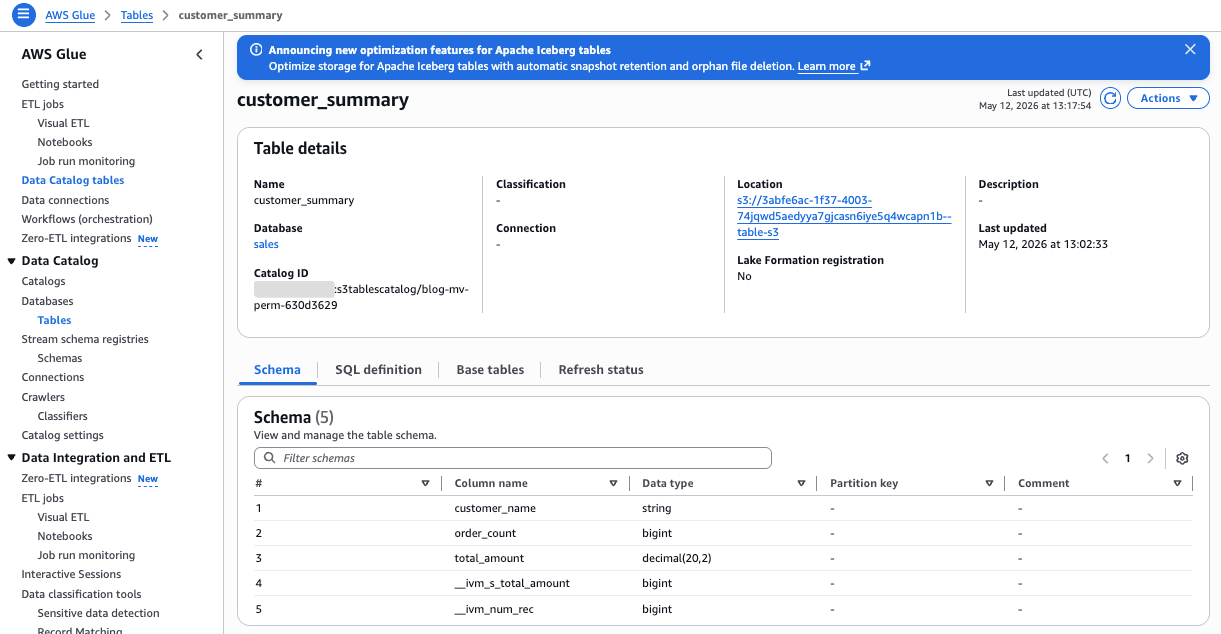Open Schemas in sidebar
1221x634 pixels.
click(60, 358)
